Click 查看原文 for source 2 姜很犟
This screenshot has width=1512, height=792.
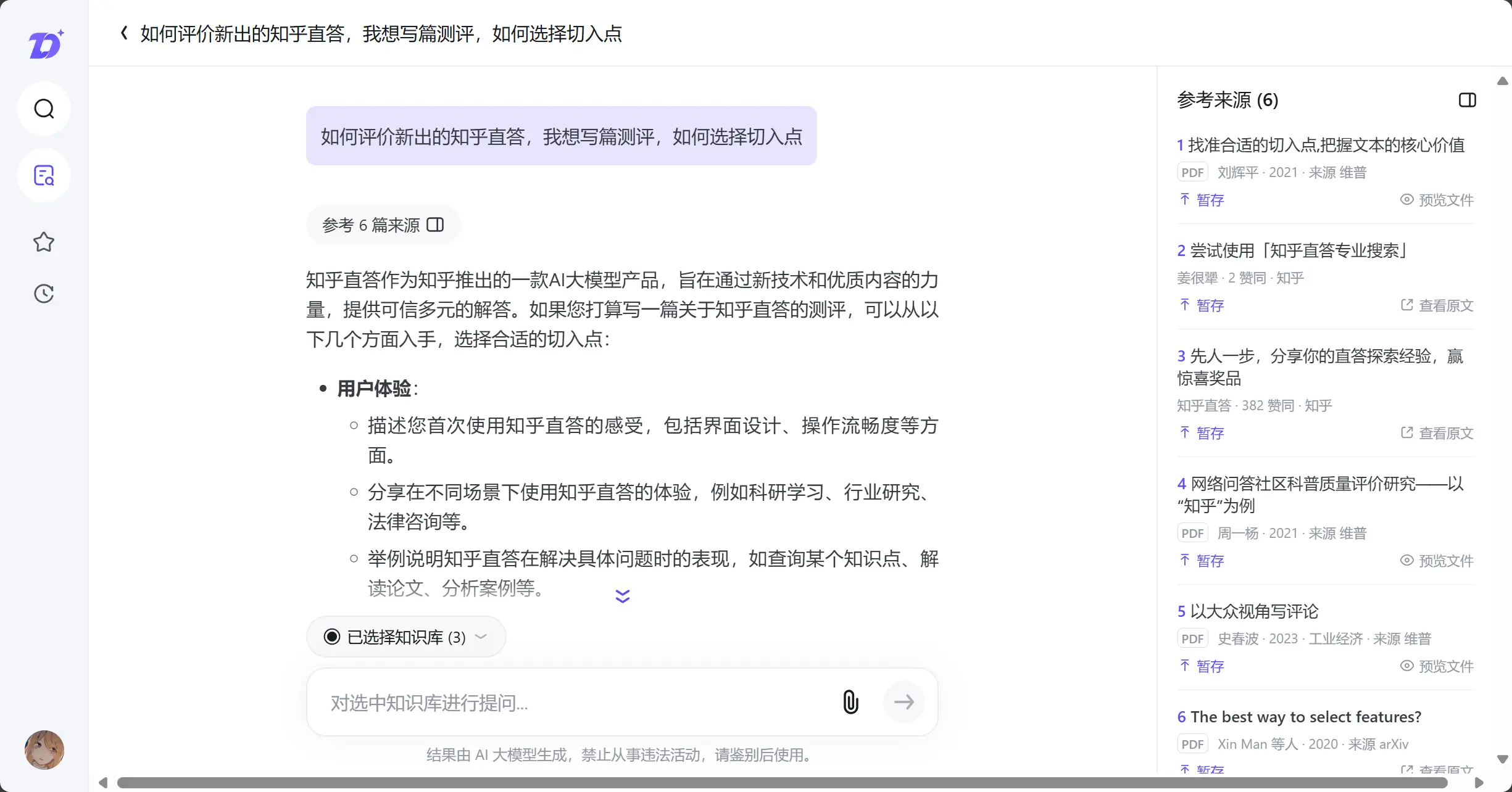pyautogui.click(x=1437, y=305)
